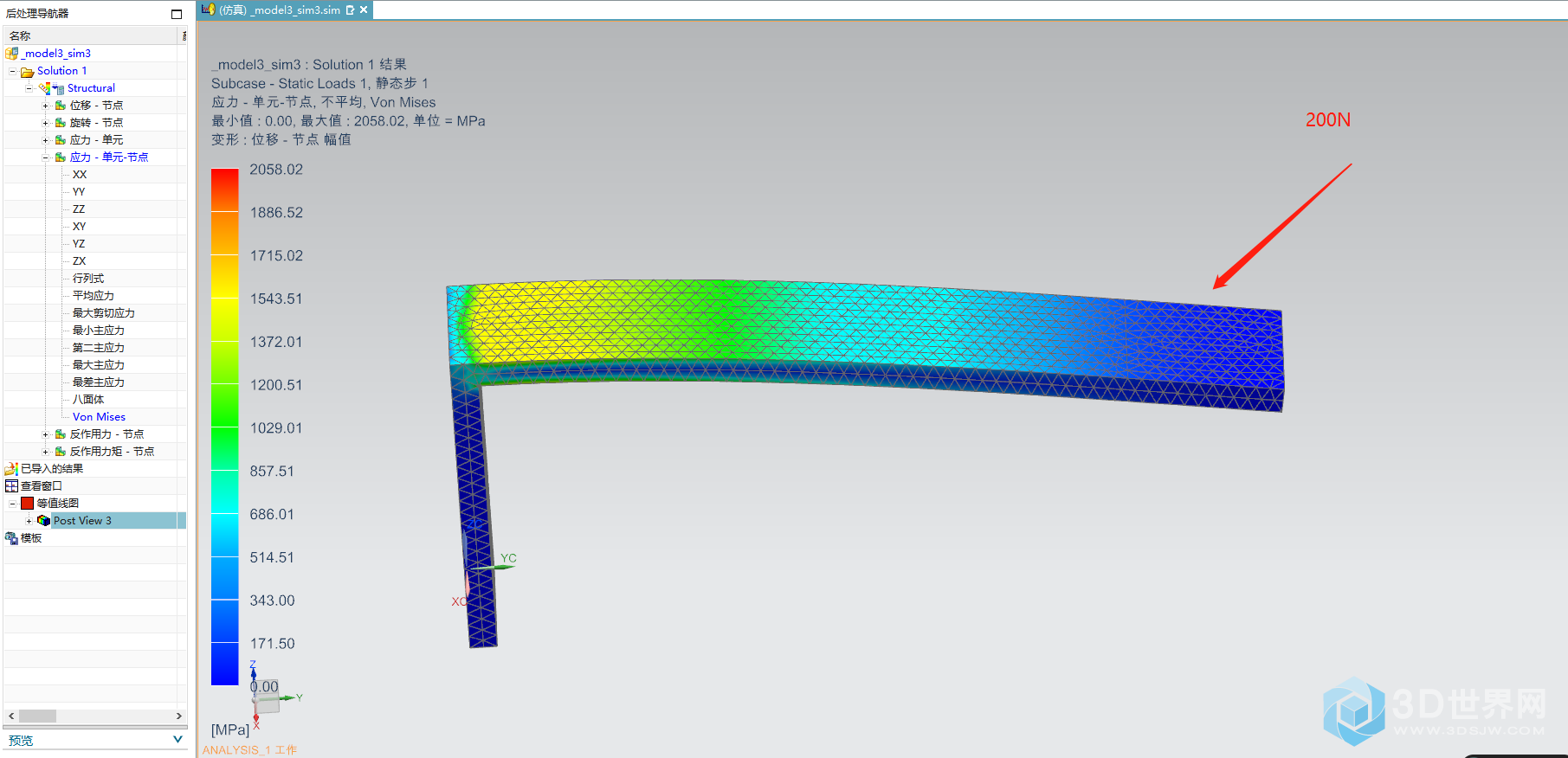Screen dimensions: 1568x758
Task: Select the ZZ stress component
Action: [x=79, y=209]
